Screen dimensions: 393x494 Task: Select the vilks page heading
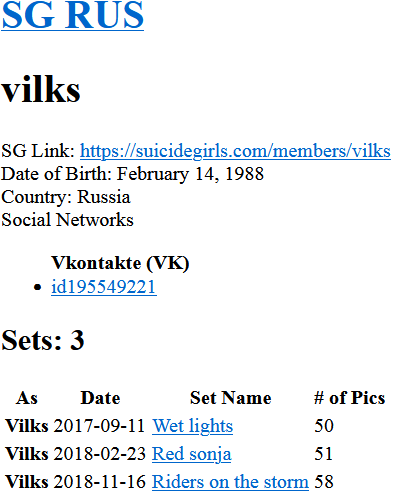click(x=41, y=90)
